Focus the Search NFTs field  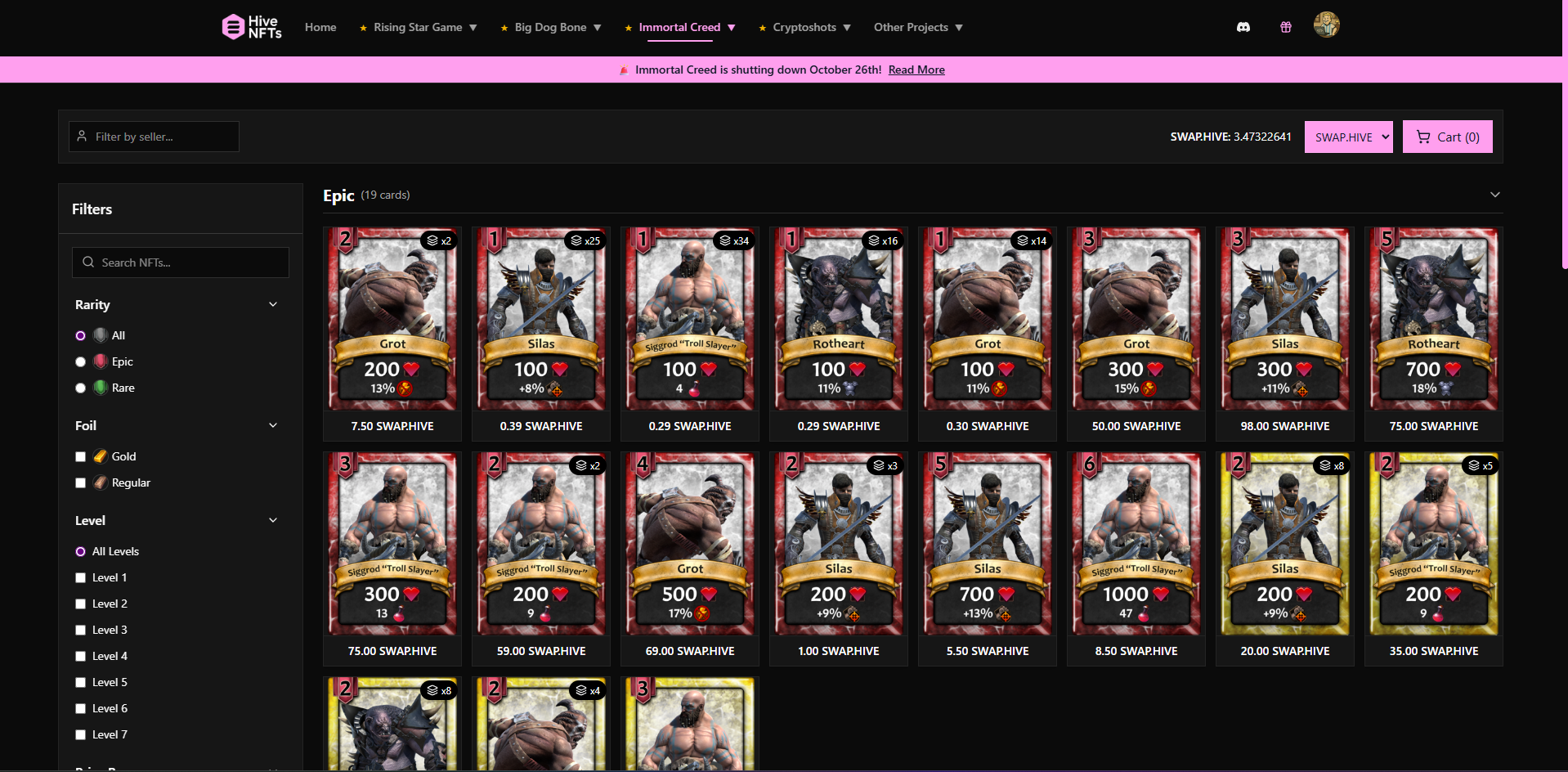click(181, 263)
